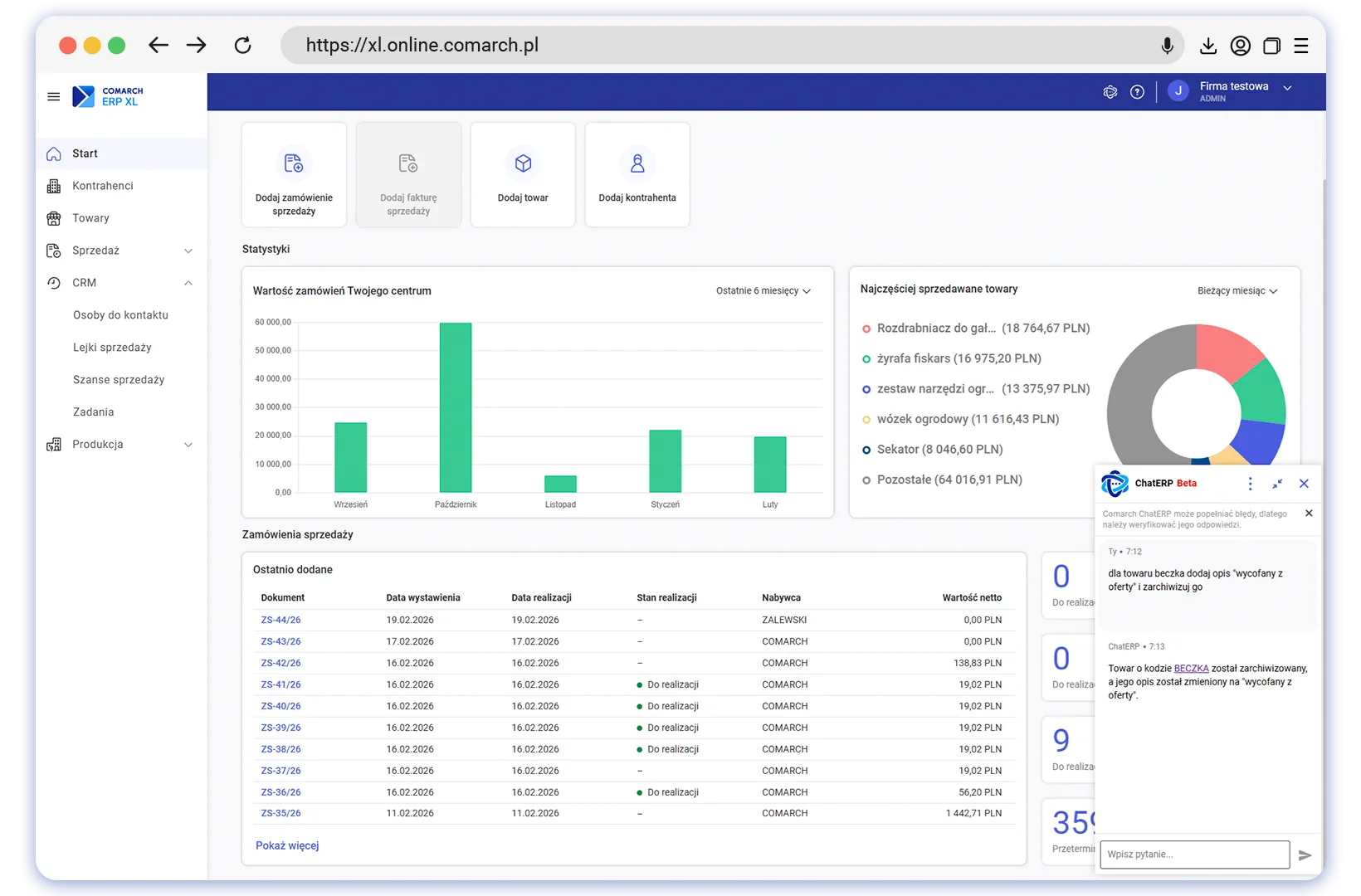Minimize the ChatERP panel with collapse icon
This screenshot has height=896, width=1361.
(x=1277, y=484)
